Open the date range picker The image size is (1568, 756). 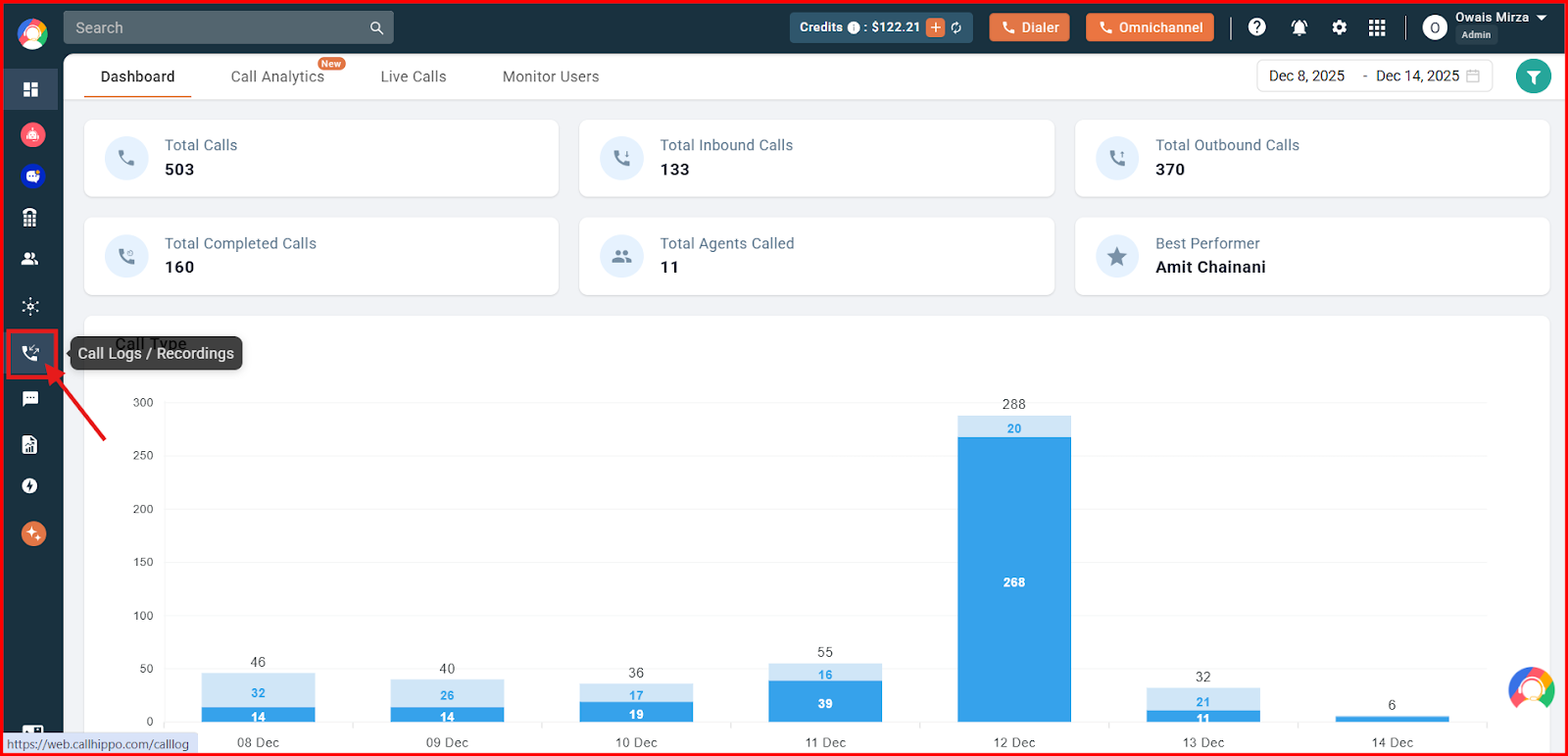coord(1374,76)
